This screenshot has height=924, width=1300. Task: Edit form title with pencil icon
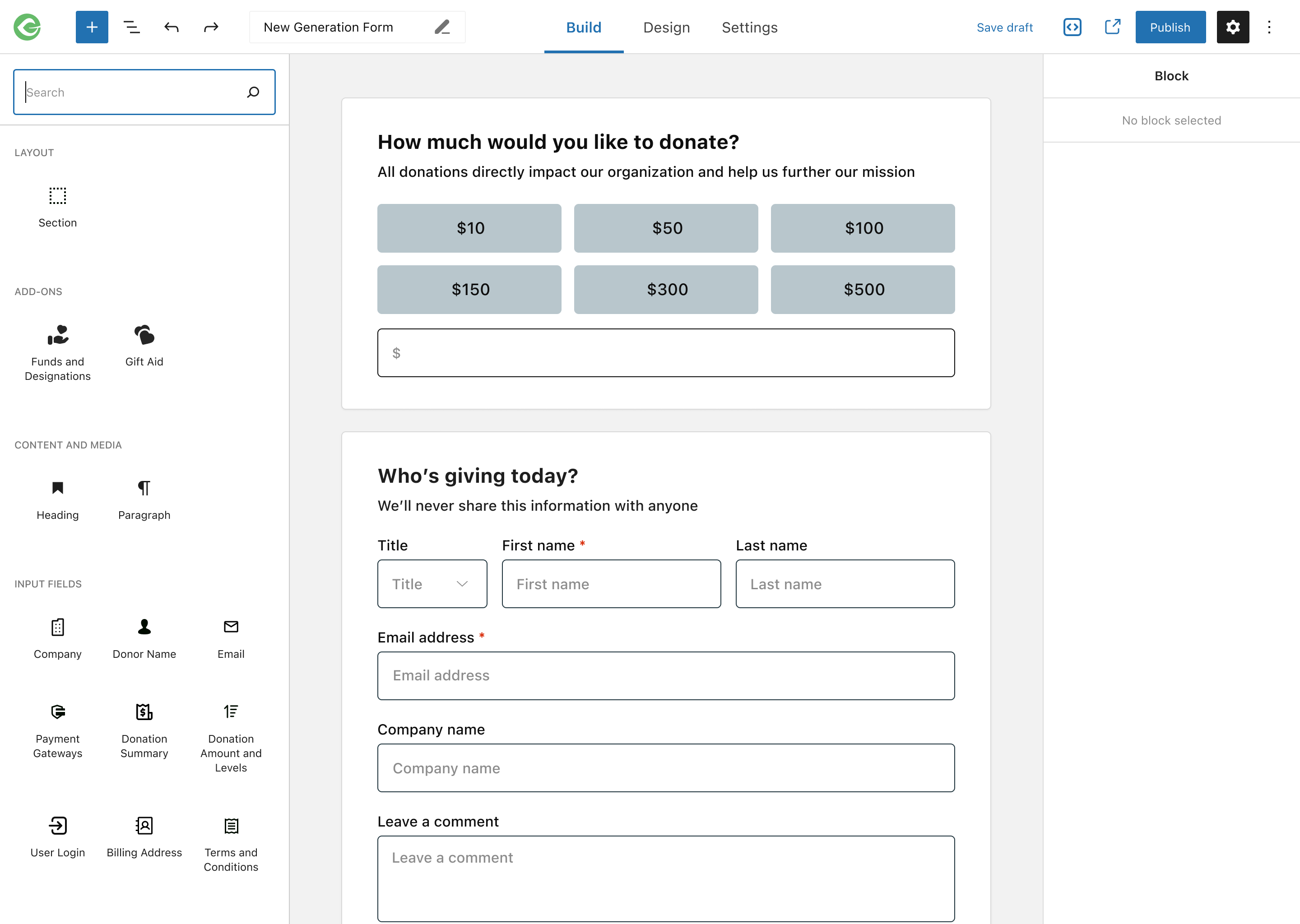point(442,27)
